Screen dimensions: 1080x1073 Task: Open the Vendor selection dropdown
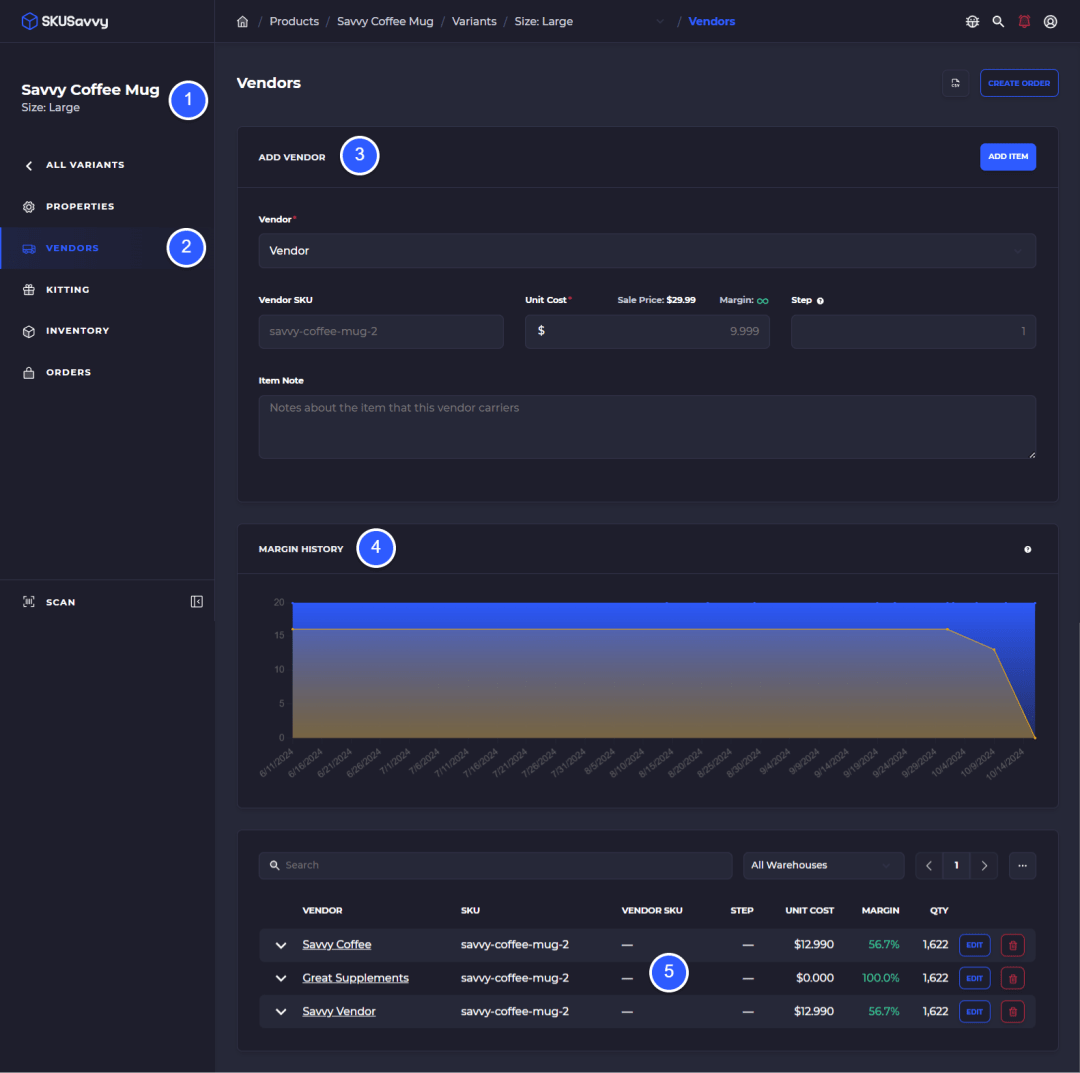click(x=647, y=251)
